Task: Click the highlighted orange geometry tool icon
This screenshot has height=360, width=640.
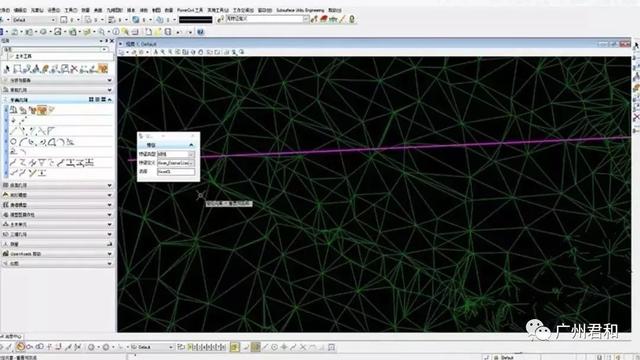Action: coord(42,110)
